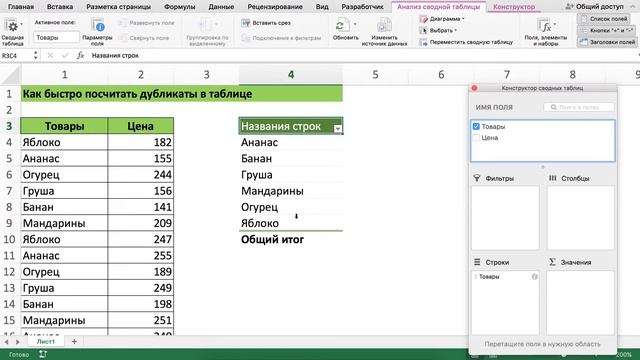The width and height of the screenshot is (640, 360).
Task: Click the info icon beside Товары in Строки
Action: [x=534, y=277]
